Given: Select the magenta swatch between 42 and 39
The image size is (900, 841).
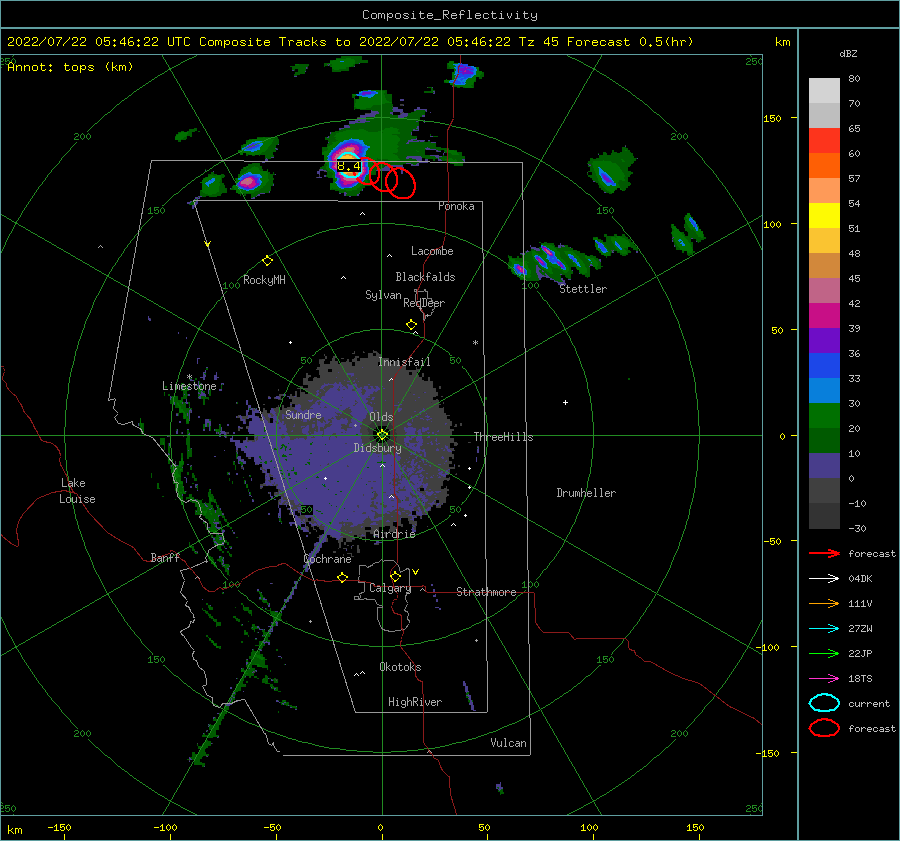Looking at the screenshot, I should [x=824, y=316].
